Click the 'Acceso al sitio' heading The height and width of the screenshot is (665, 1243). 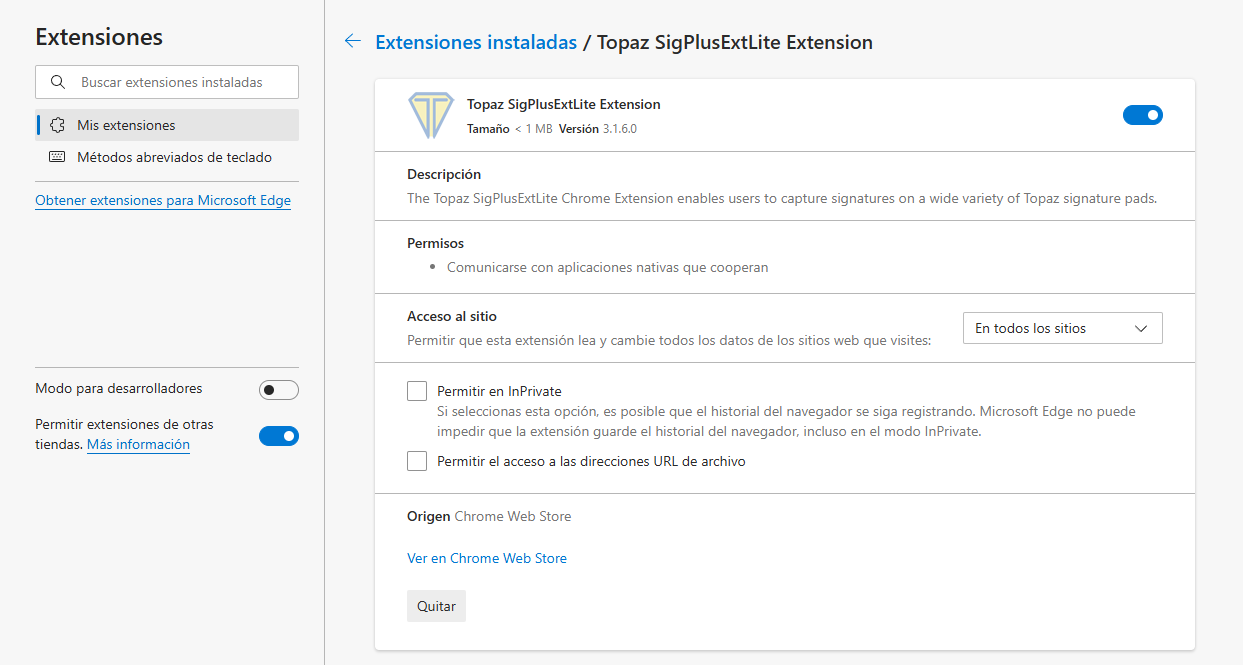[452, 316]
